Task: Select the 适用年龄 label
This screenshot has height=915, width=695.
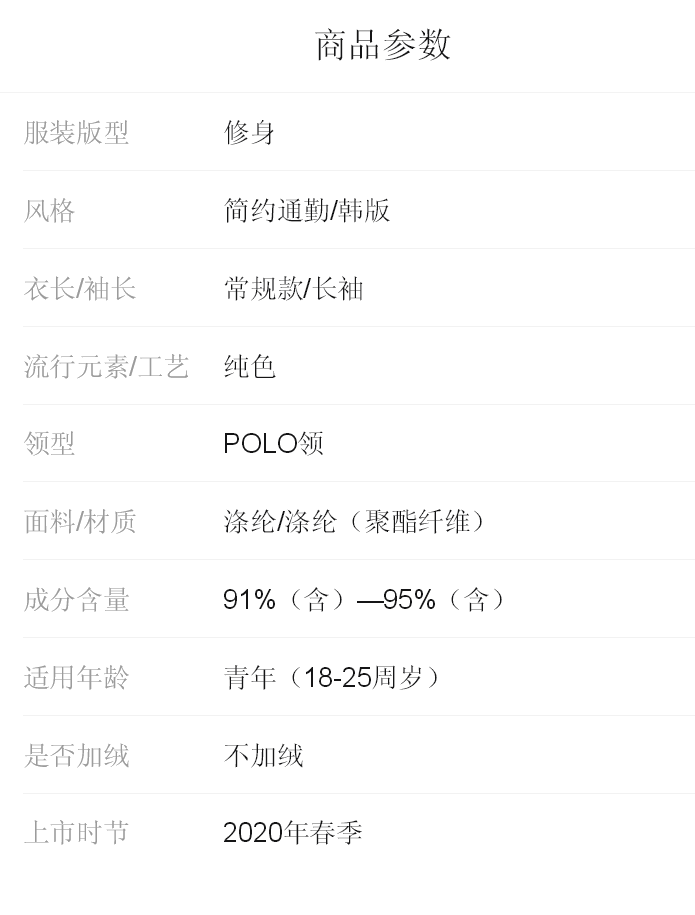Action: pyautogui.click(x=77, y=678)
